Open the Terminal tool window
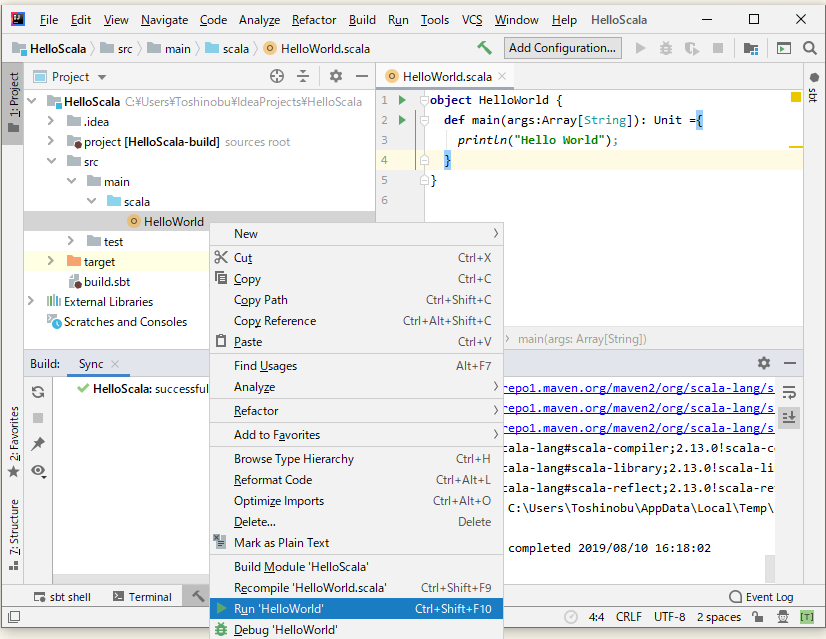The width and height of the screenshot is (826, 639). coord(142,597)
